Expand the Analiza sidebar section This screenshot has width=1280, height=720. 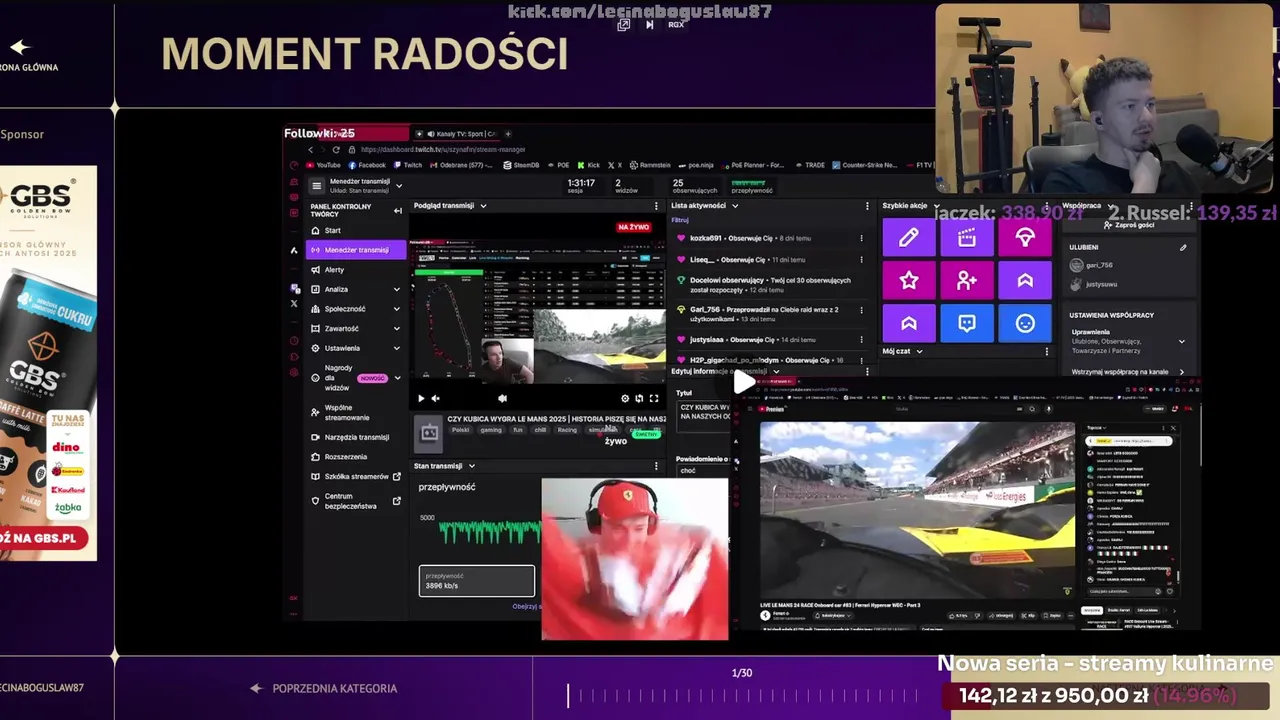(x=397, y=289)
